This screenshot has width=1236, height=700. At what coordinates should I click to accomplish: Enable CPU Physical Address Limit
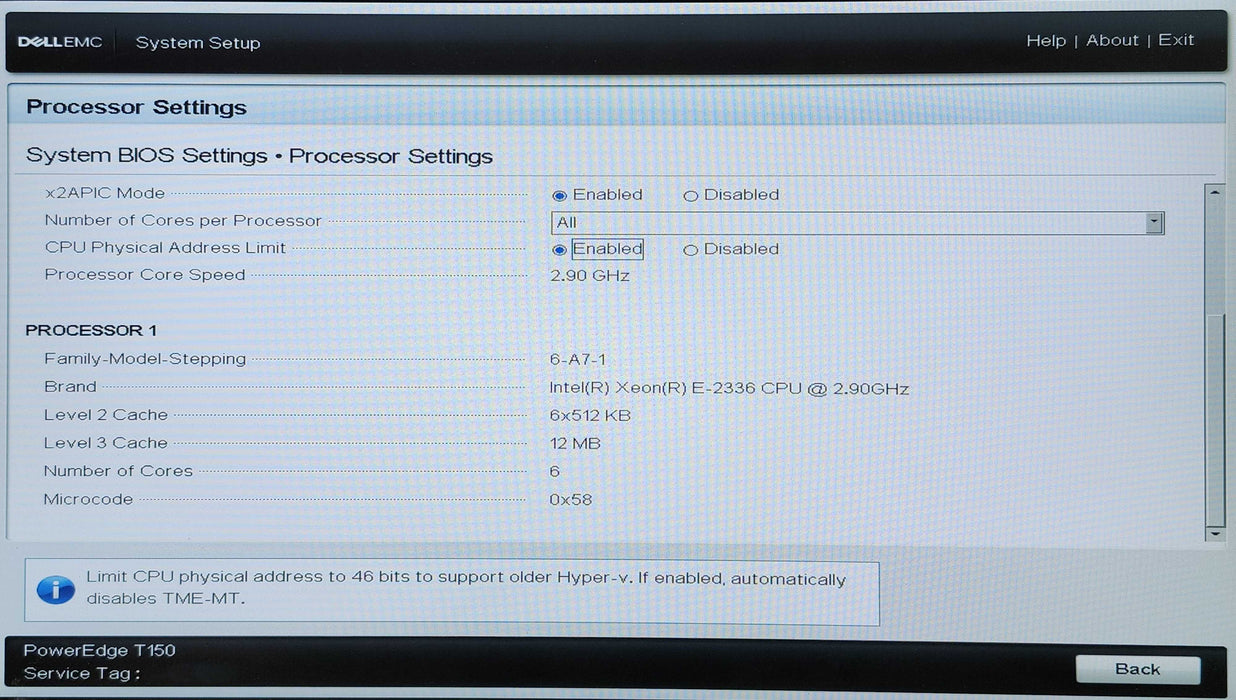tap(560, 249)
